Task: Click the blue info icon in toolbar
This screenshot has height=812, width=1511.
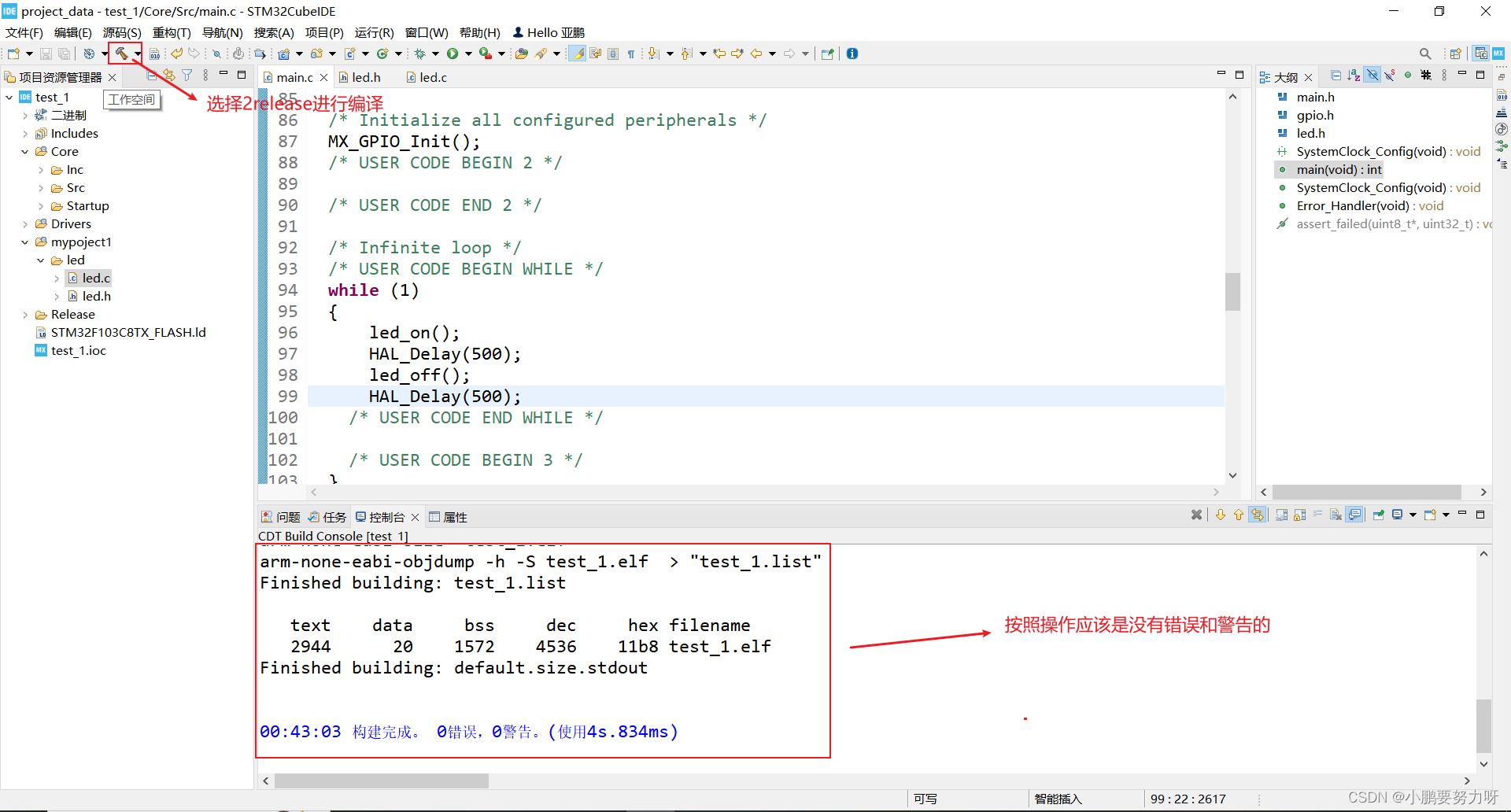Action: click(x=852, y=54)
